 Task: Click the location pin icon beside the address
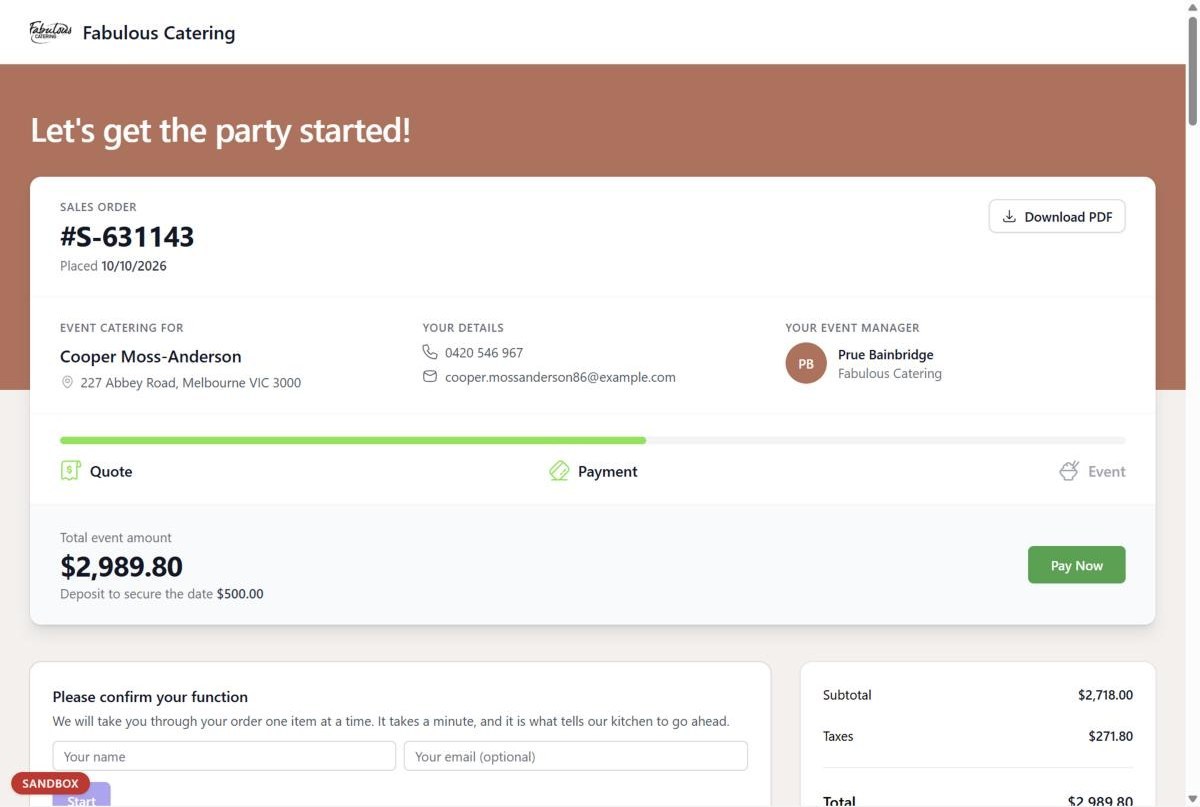point(67,382)
